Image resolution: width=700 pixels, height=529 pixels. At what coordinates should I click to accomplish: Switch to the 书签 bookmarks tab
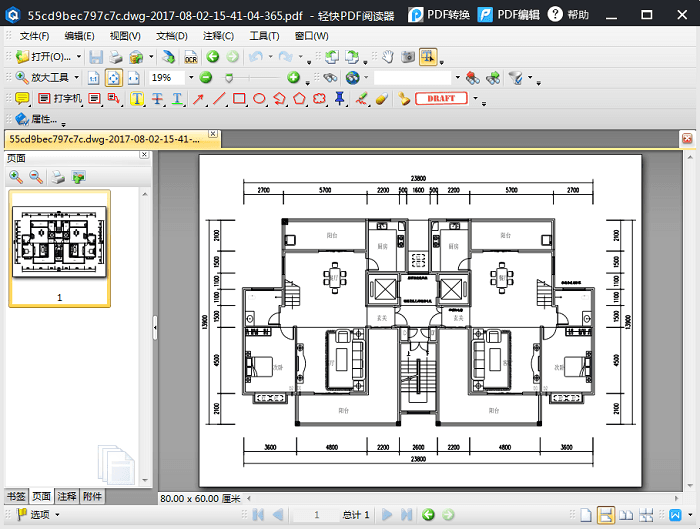[x=16, y=496]
